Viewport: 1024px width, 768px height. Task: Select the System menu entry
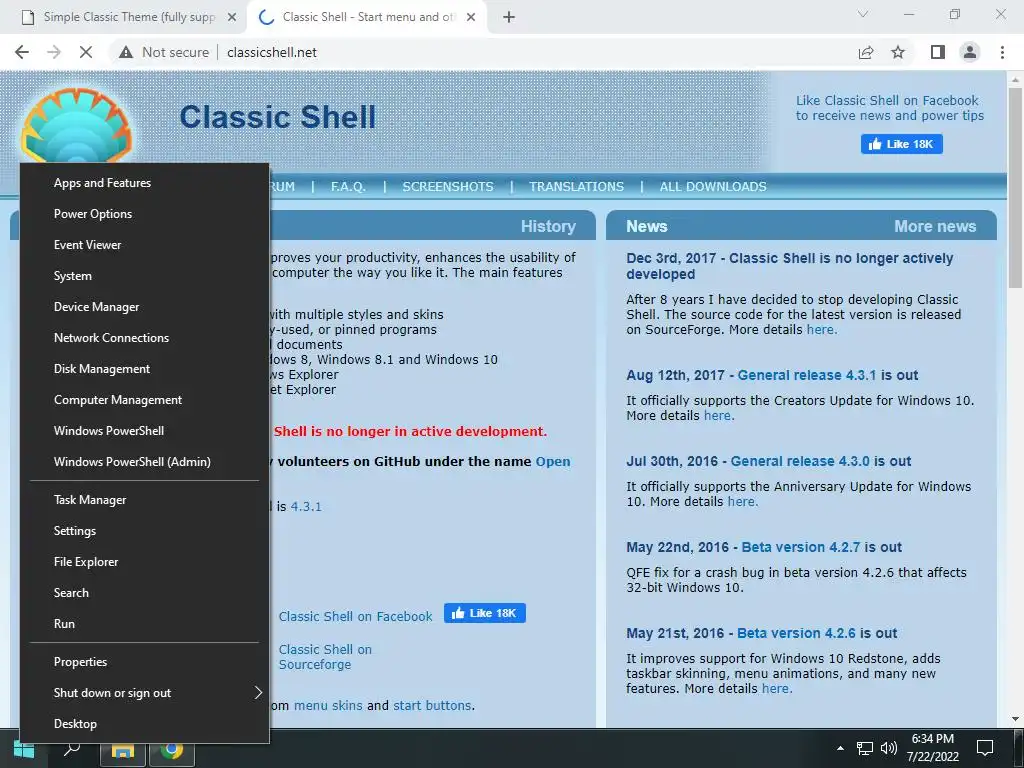pos(144,276)
